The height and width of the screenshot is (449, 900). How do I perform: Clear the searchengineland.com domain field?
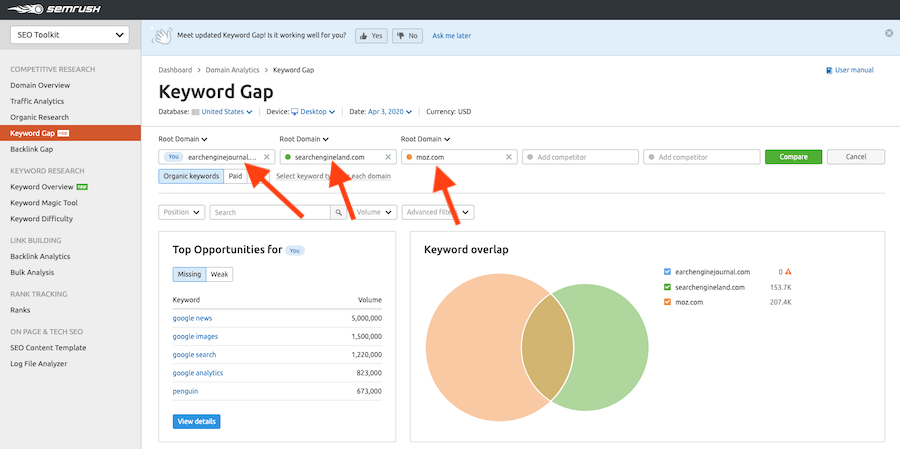coord(387,157)
